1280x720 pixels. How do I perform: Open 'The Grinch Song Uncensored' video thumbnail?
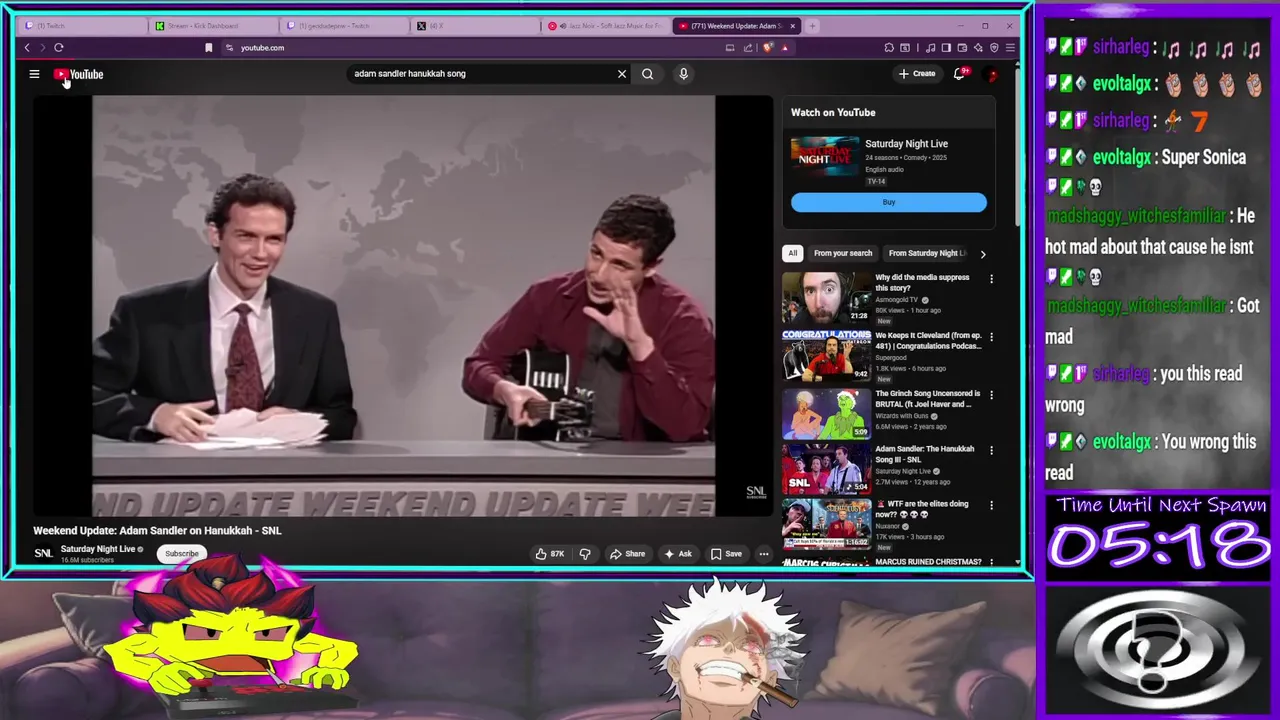(x=827, y=414)
